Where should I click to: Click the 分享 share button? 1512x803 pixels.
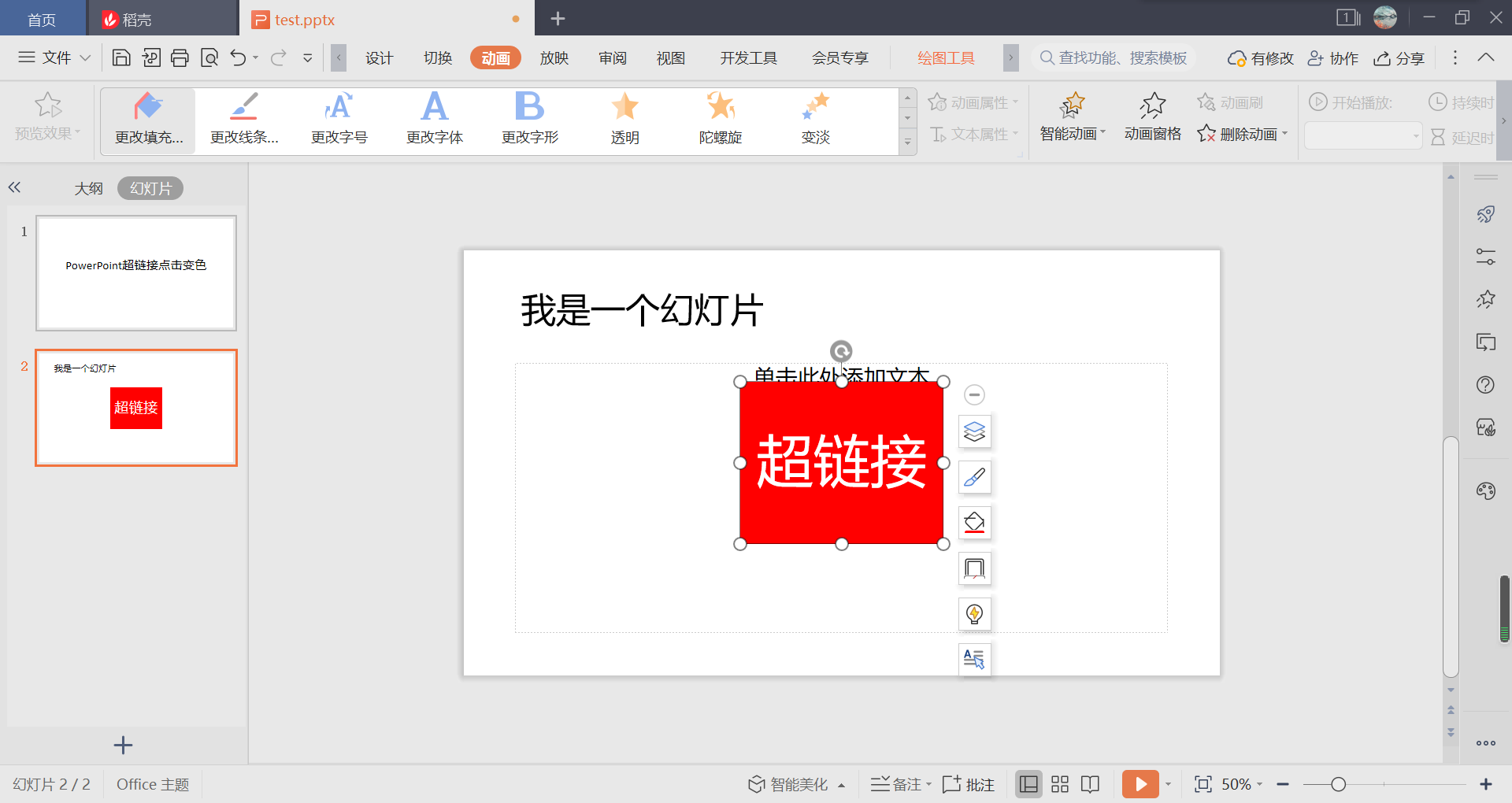click(x=1399, y=58)
